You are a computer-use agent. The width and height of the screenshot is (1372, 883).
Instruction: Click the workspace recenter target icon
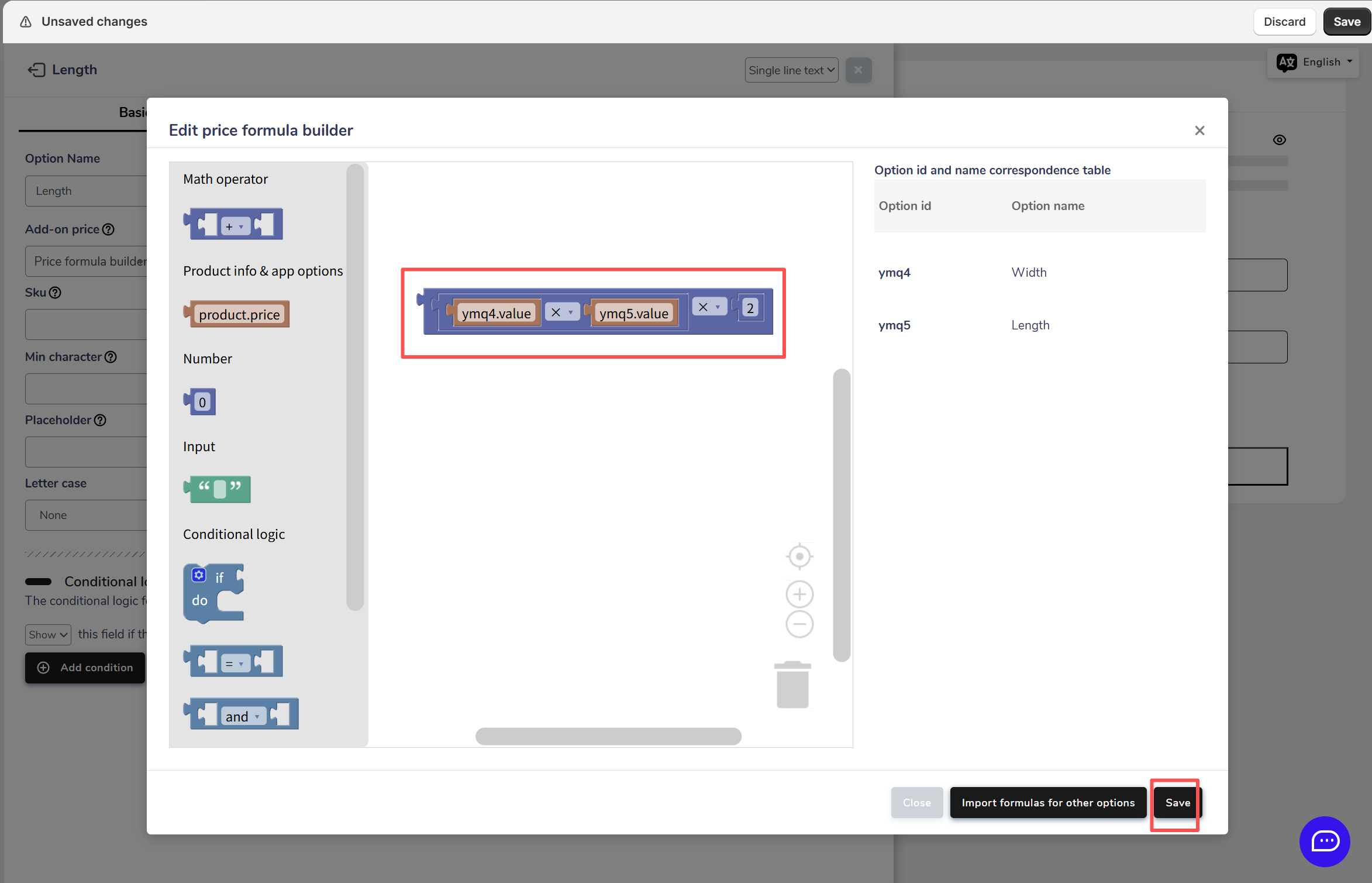coord(799,556)
